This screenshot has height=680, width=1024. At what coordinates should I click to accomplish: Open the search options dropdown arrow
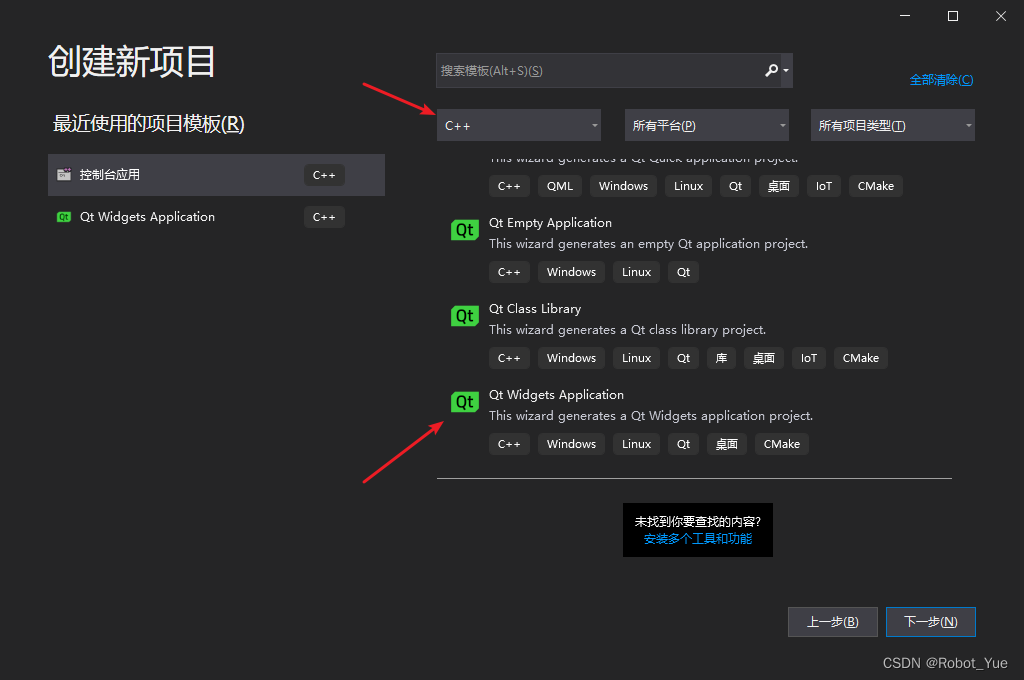tap(786, 71)
